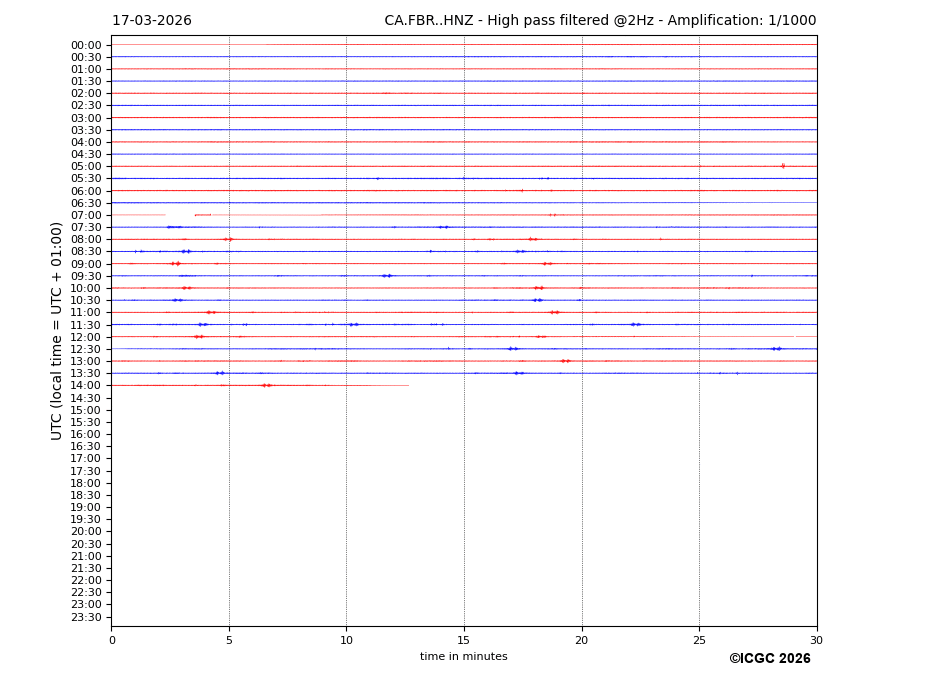This screenshot has height=696, width=927.
Task: Select the 05:00 time row label
Action: [86, 167]
